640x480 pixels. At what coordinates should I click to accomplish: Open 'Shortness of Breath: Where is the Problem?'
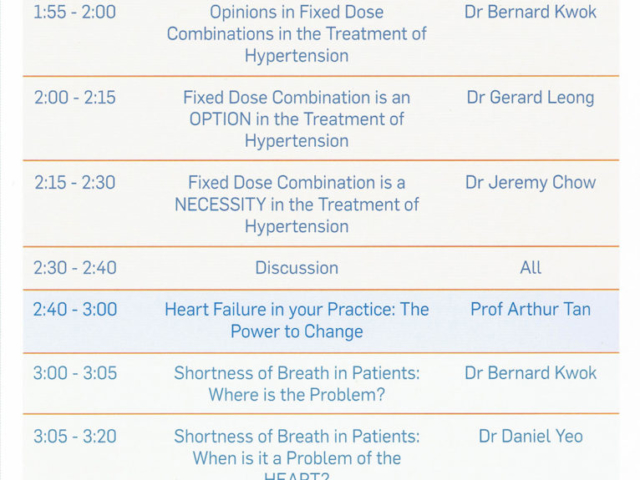[x=297, y=384]
